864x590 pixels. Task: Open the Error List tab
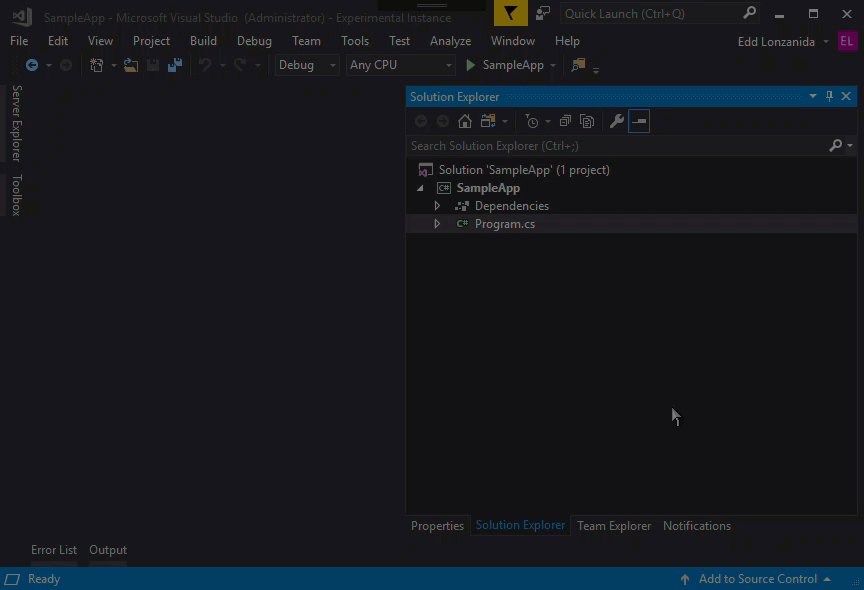point(54,550)
